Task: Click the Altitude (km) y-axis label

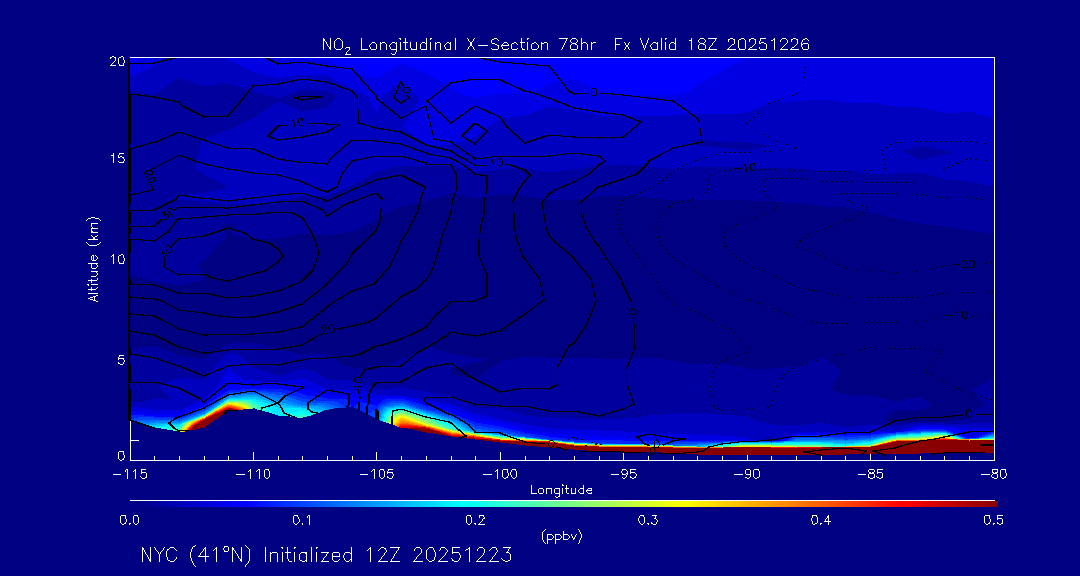Action: 93,258
